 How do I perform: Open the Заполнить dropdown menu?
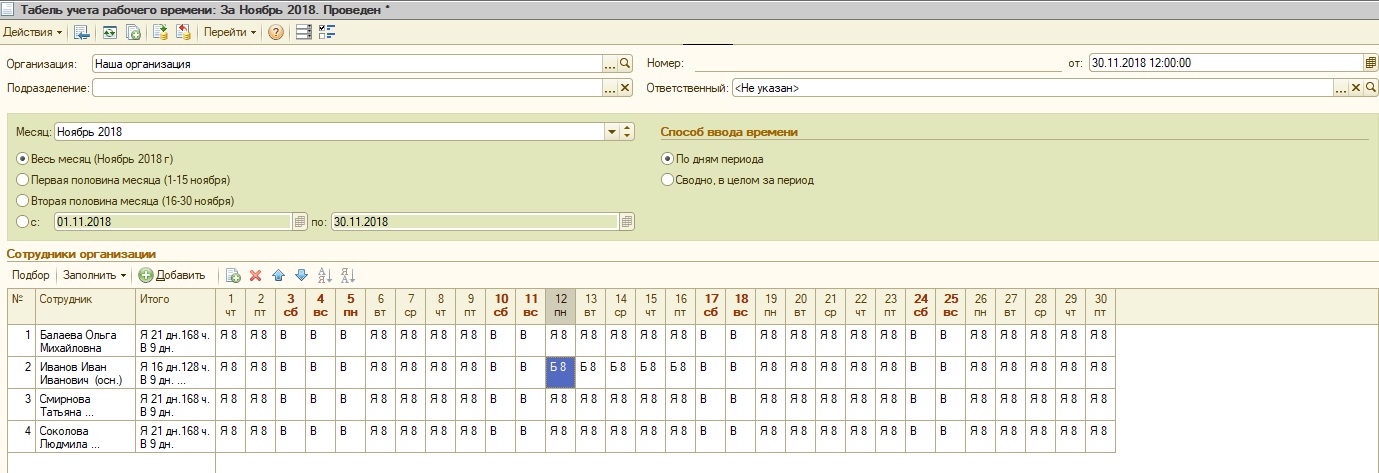coord(95,275)
